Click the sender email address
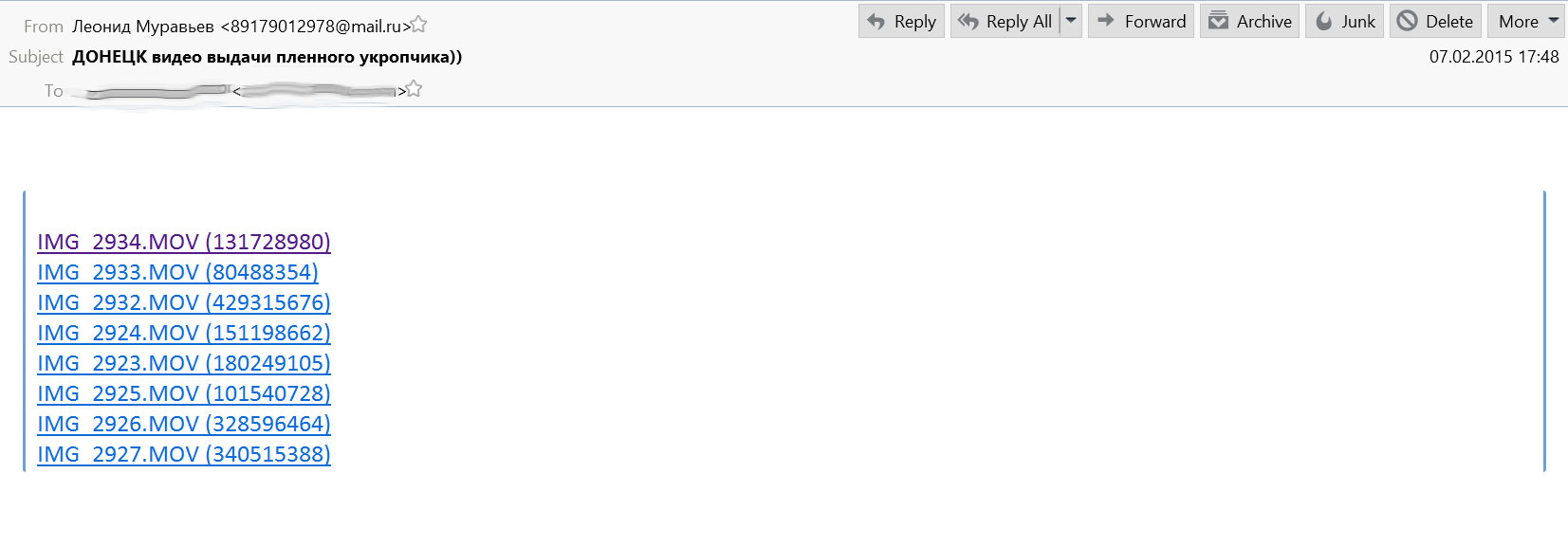Viewport: 1568px width, 546px height. tap(315, 27)
